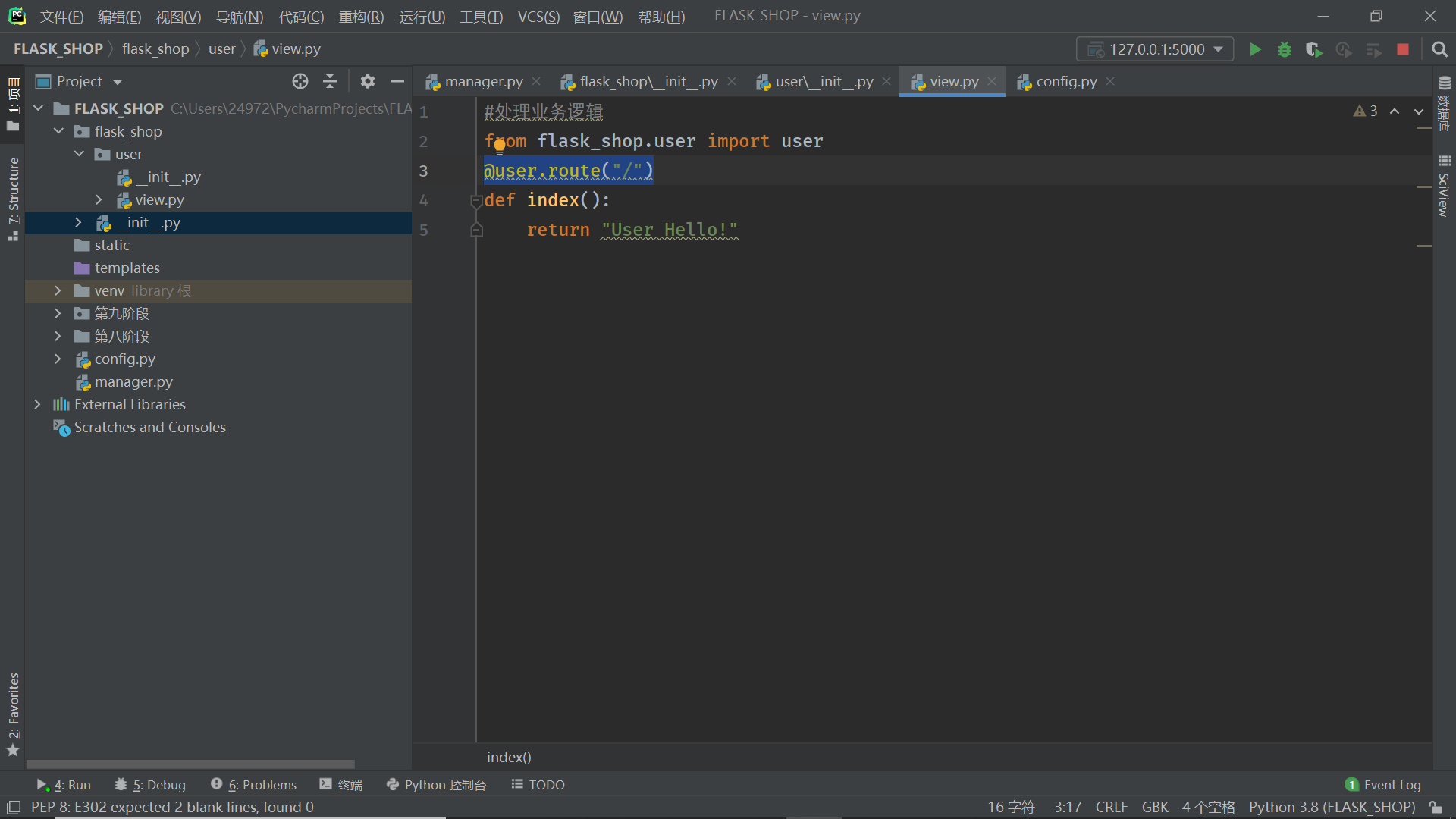Open Python 控制台 console
Viewport: 1456px width, 819px height.
[x=436, y=785]
